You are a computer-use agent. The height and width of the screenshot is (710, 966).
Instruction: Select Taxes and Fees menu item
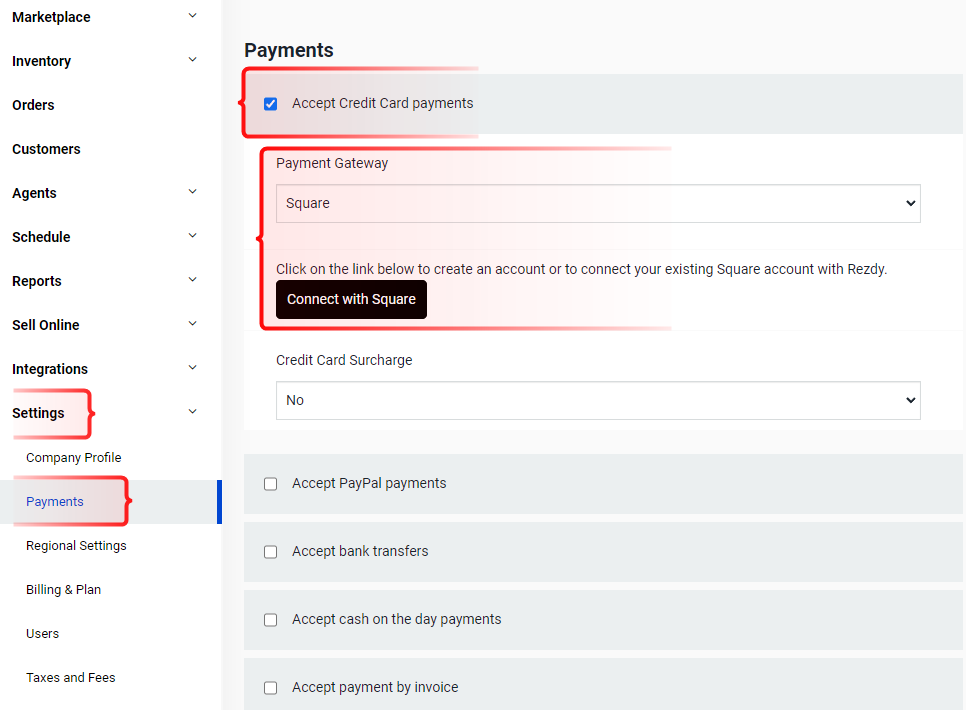(70, 677)
